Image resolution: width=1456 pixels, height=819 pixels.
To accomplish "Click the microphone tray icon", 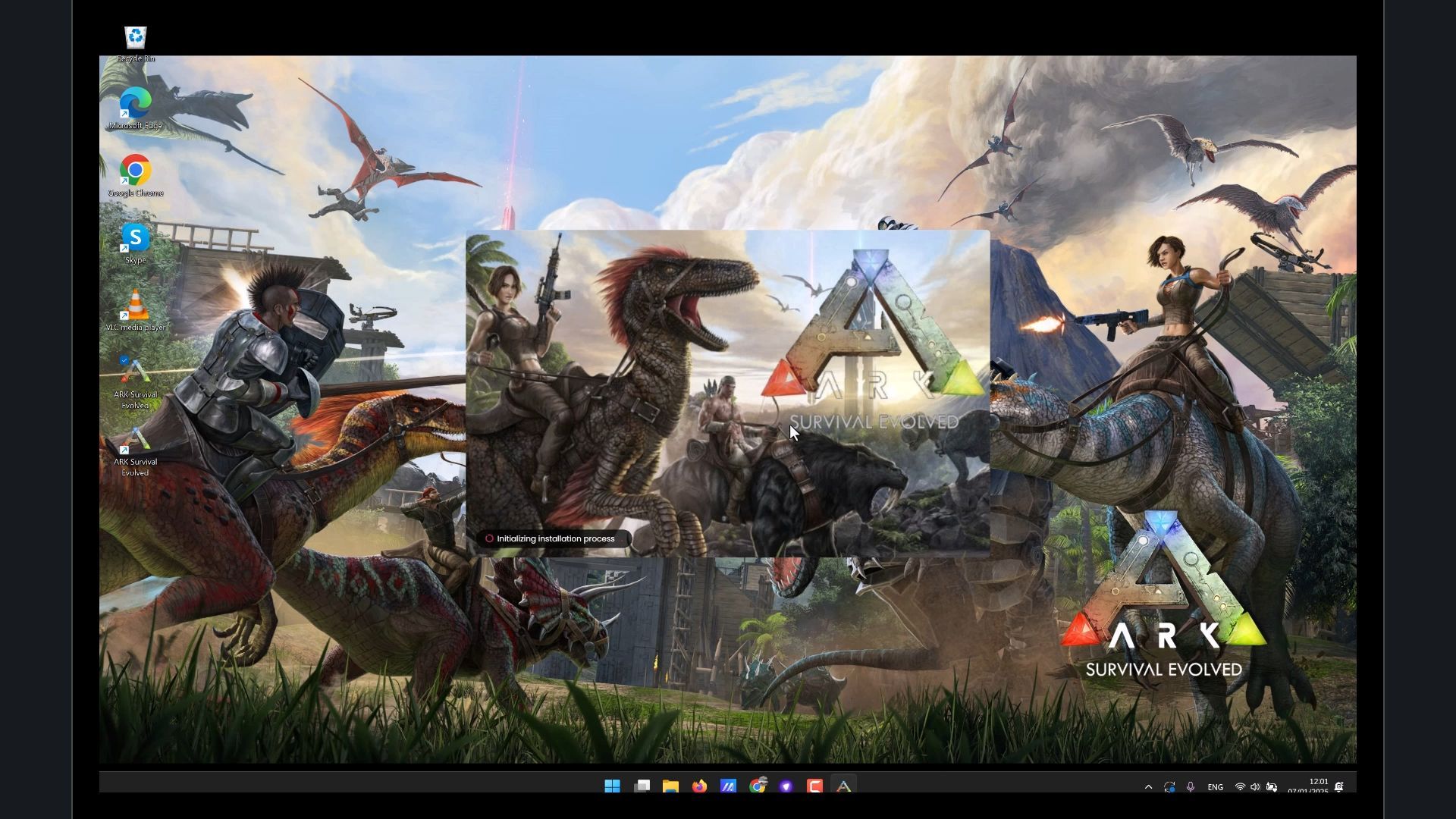I will [x=1191, y=787].
